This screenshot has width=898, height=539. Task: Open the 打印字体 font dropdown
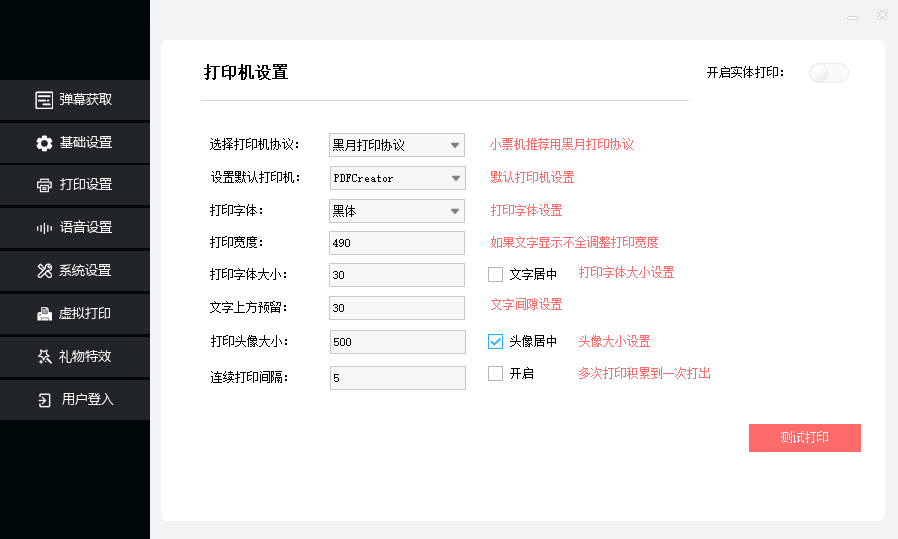point(397,211)
